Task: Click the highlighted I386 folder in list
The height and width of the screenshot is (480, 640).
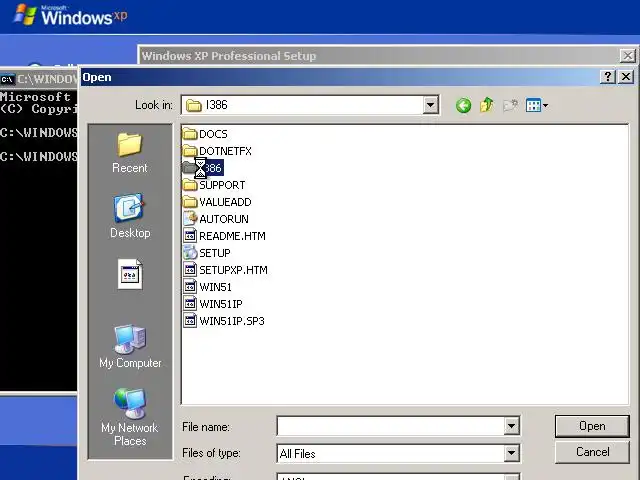Action: [x=203, y=168]
